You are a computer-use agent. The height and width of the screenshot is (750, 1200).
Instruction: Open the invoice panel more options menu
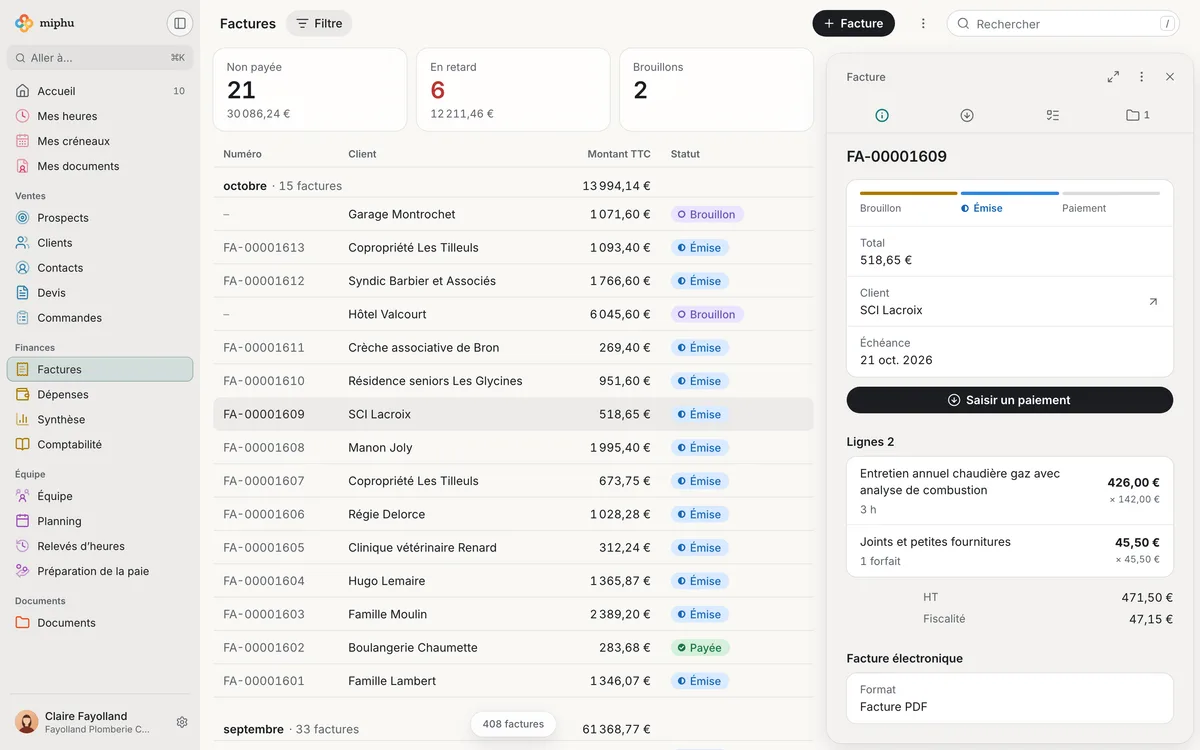1141,77
